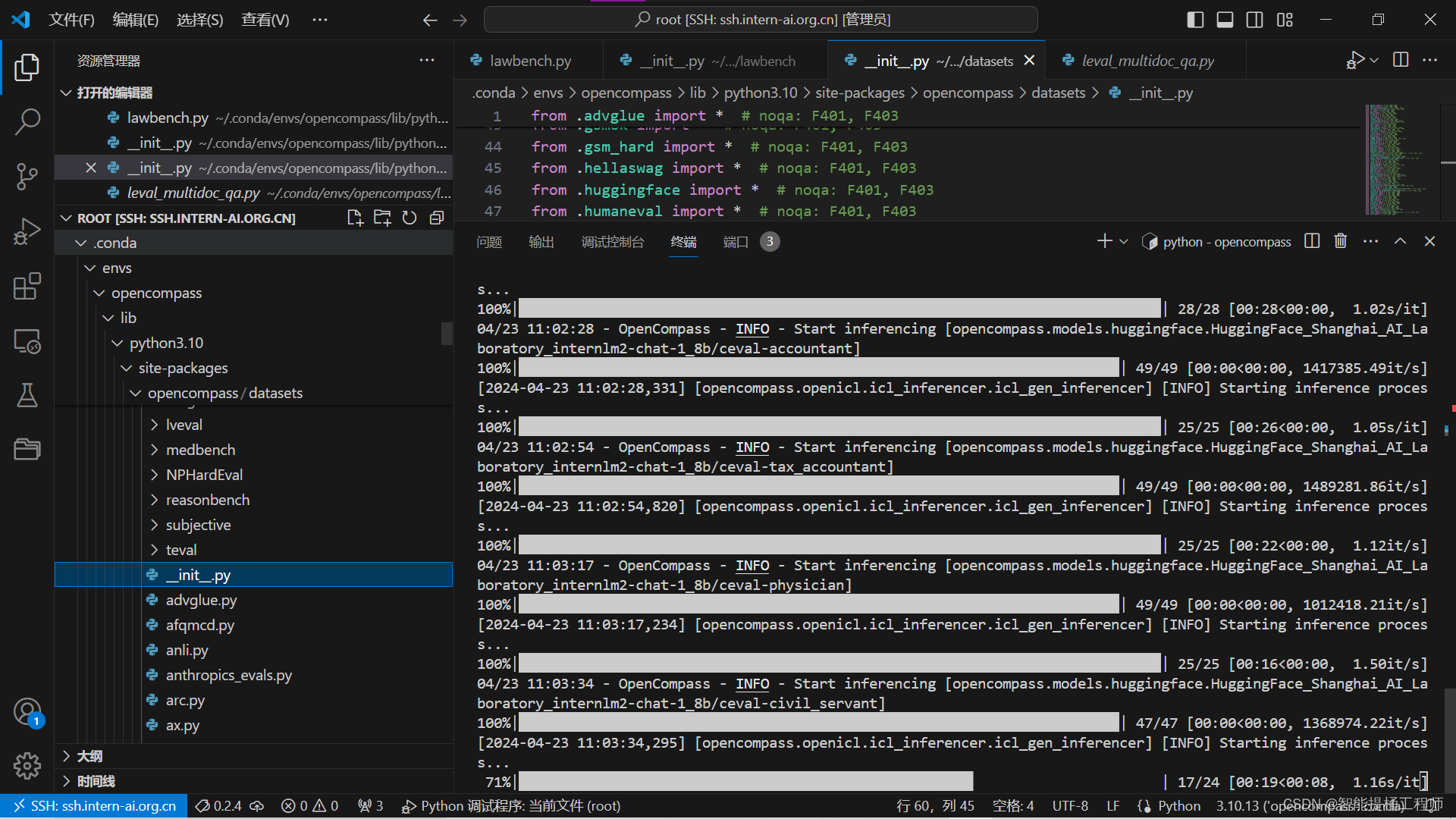
Task: Click SSH remote host status button
Action: (x=94, y=805)
